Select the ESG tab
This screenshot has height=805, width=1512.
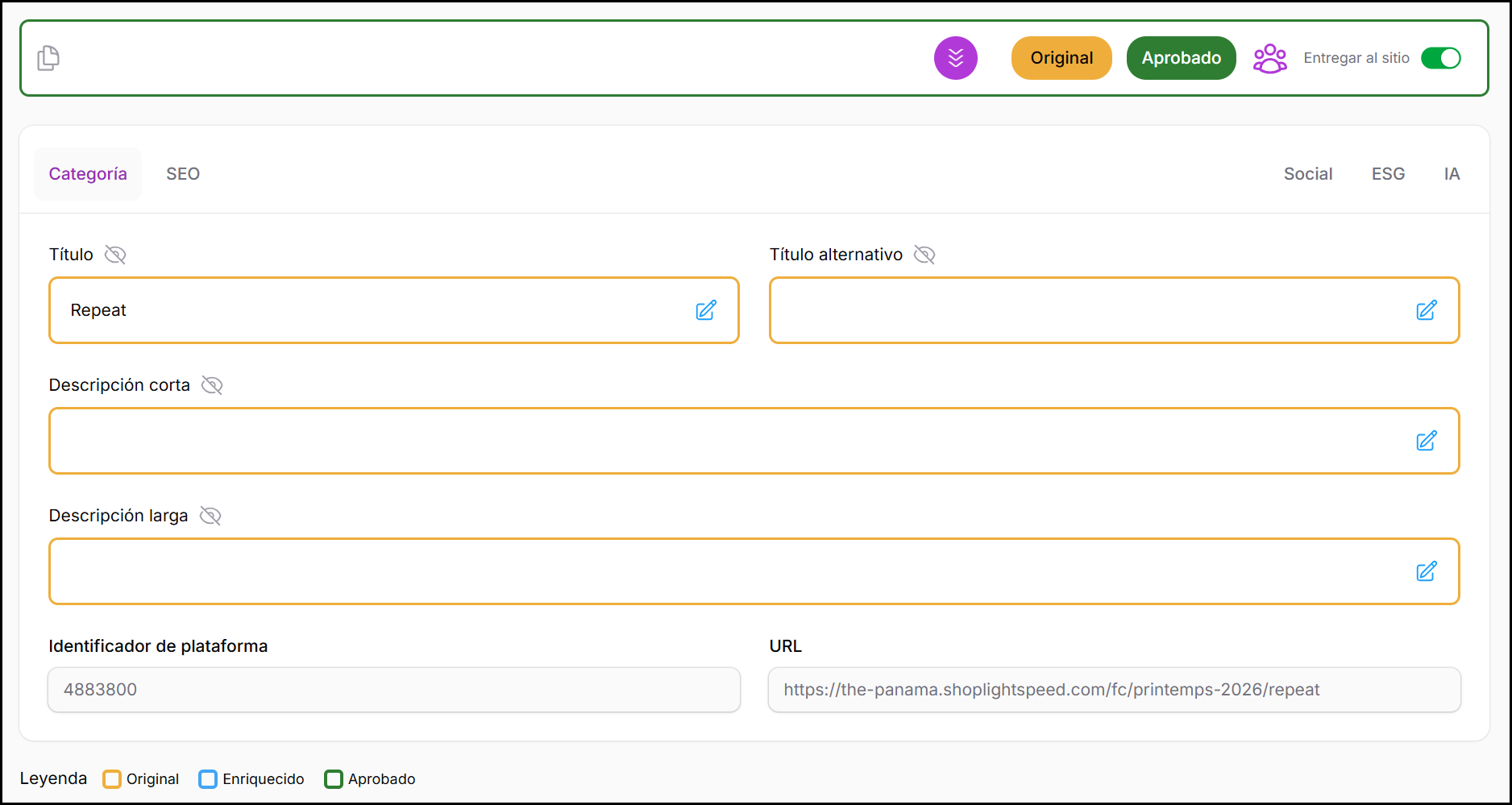pyautogui.click(x=1388, y=174)
